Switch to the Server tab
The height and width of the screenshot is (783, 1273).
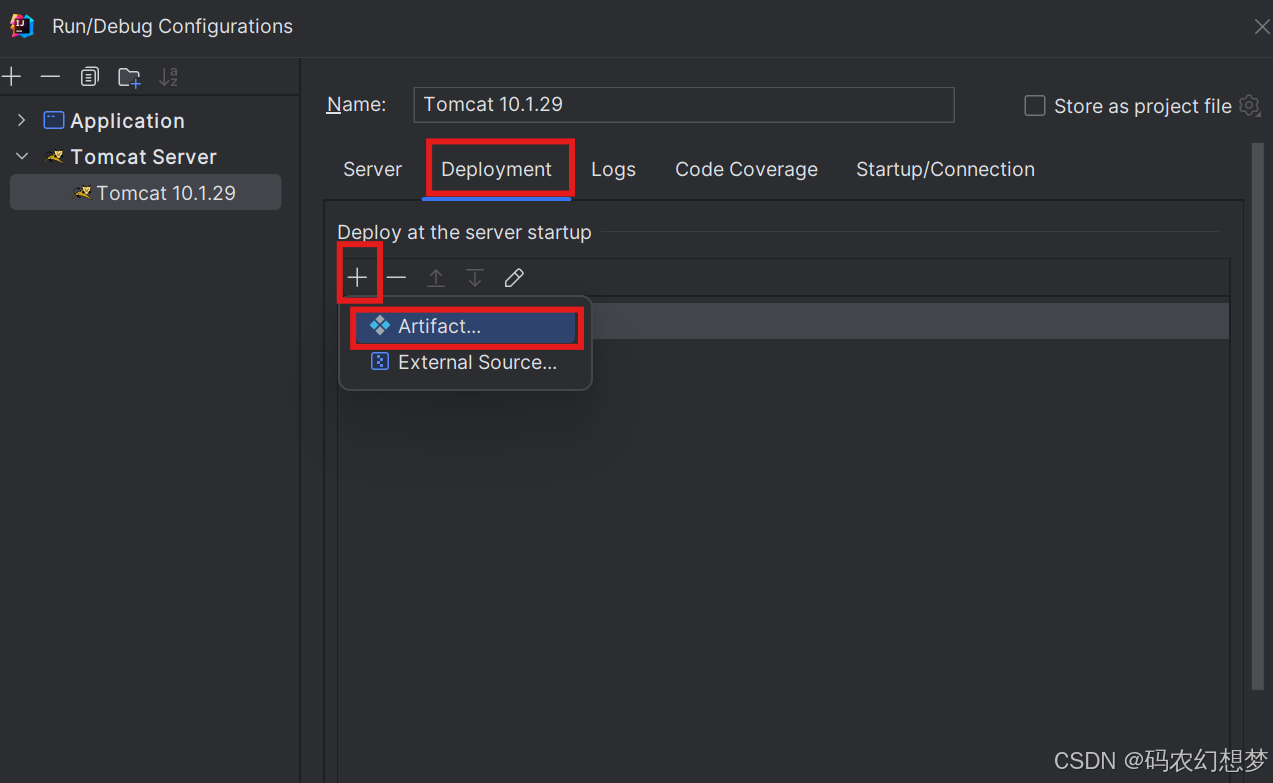pos(372,170)
